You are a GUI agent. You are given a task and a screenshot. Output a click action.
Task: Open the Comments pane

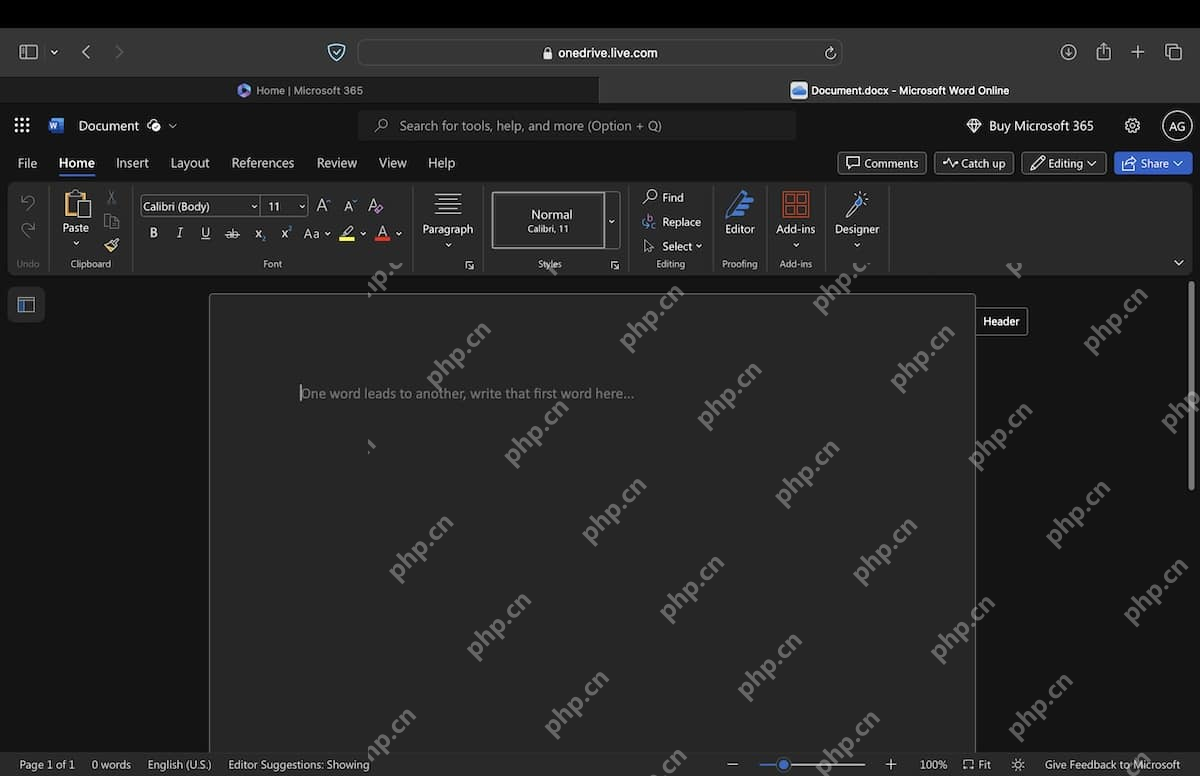point(882,163)
